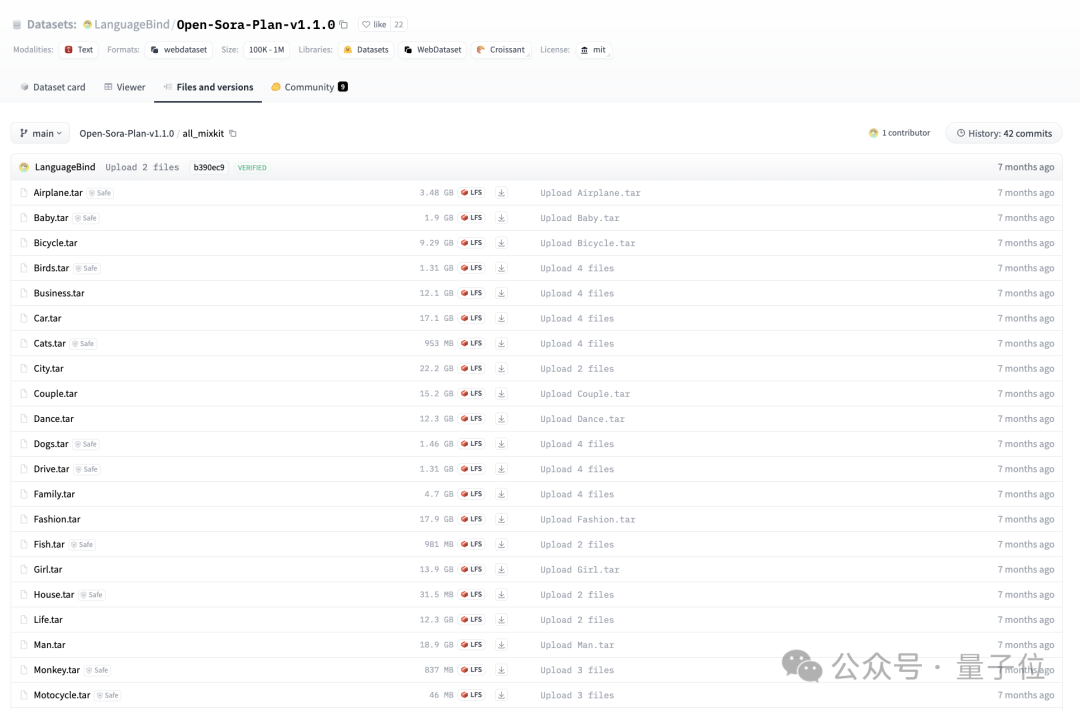
Task: Open the main branch dropdown
Action: coord(41,133)
